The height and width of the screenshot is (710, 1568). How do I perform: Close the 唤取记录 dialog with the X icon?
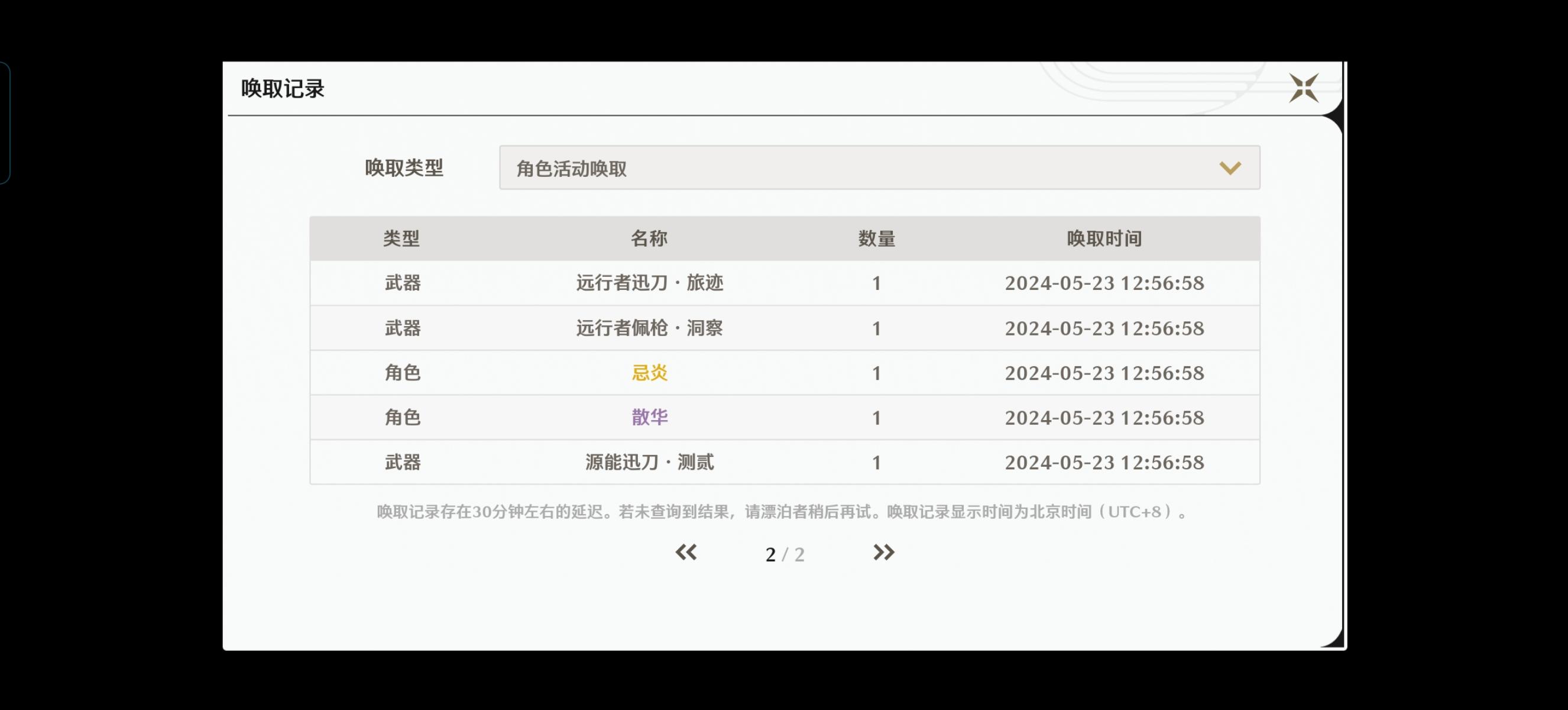1303,89
